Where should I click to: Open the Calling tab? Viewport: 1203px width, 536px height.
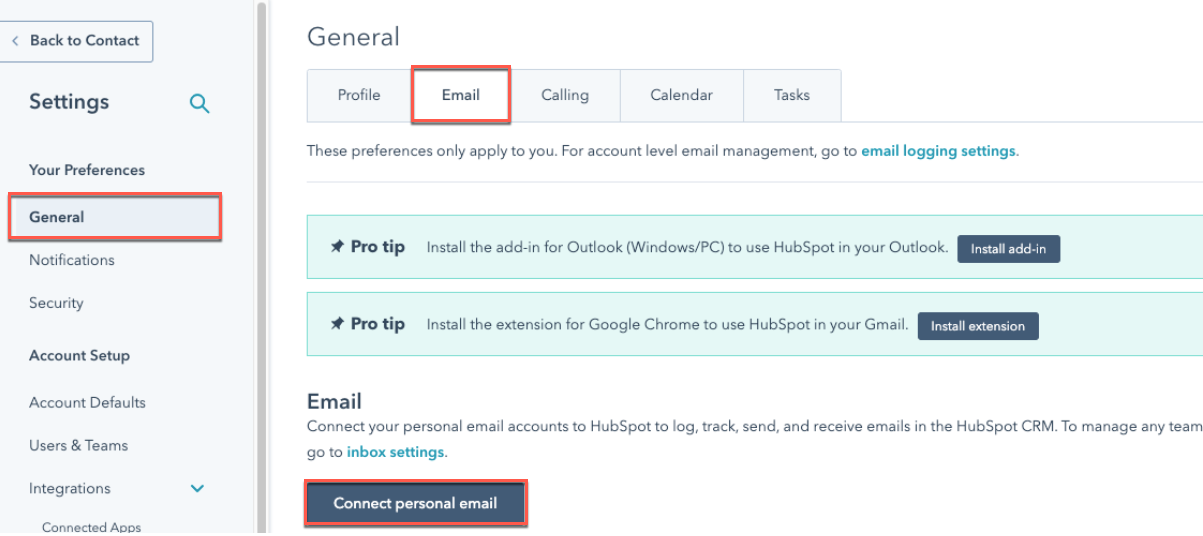tap(565, 96)
